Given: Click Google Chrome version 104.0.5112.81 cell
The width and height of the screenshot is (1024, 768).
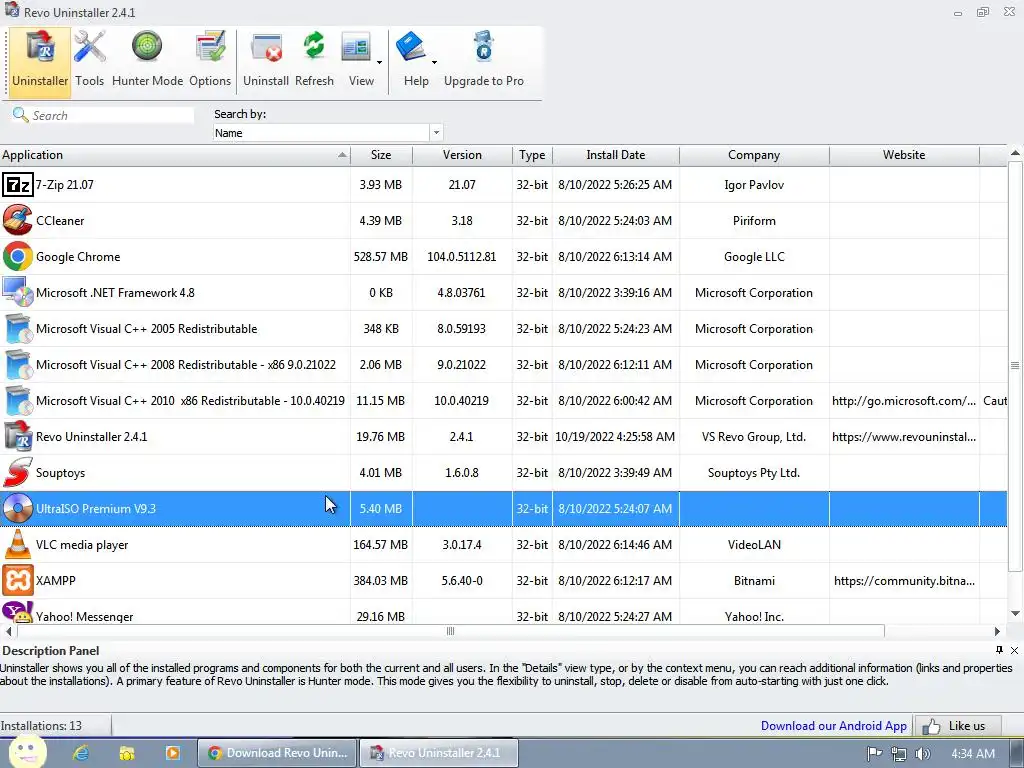Looking at the screenshot, I should 462,257.
